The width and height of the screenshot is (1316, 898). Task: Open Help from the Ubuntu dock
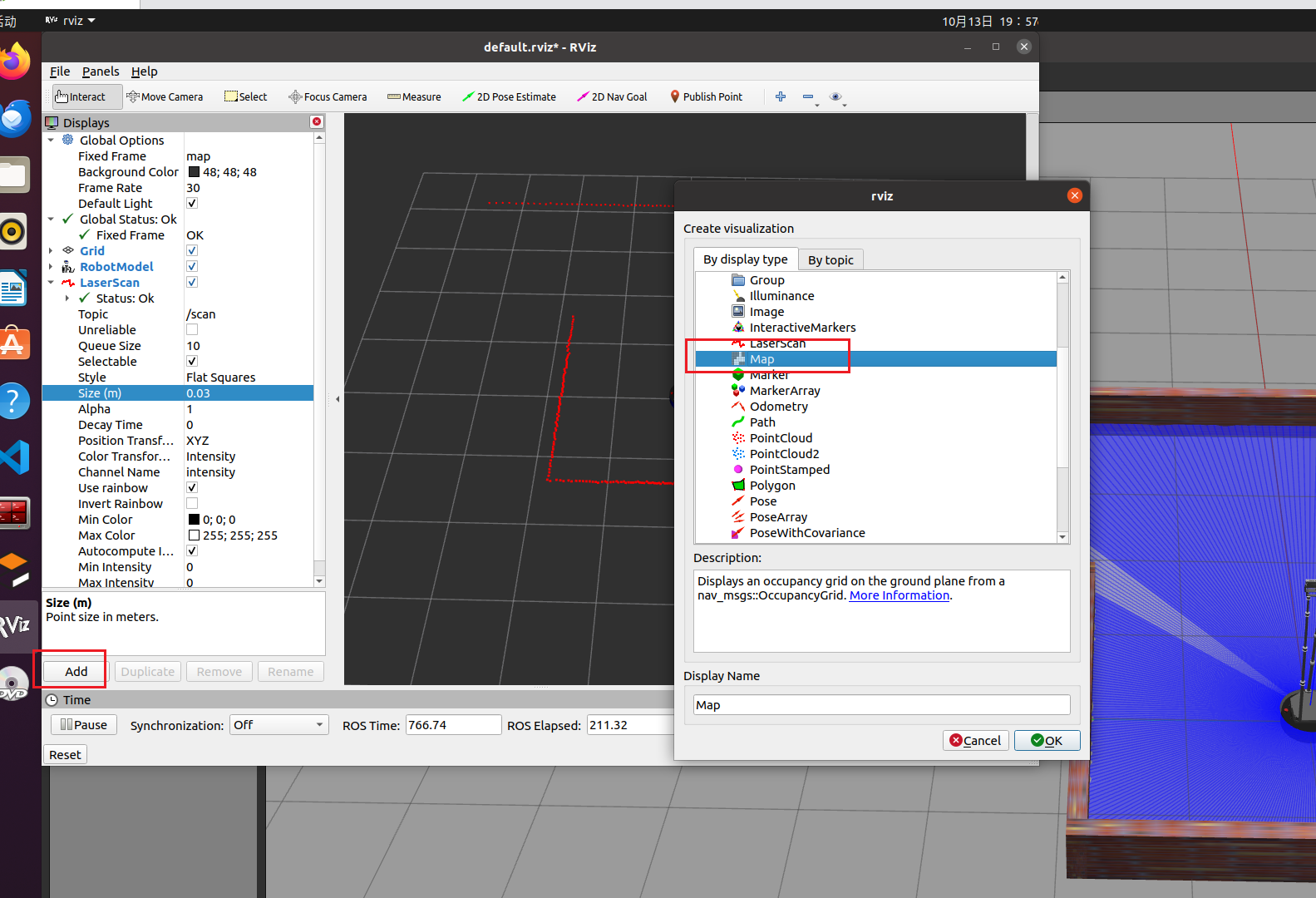(x=14, y=401)
